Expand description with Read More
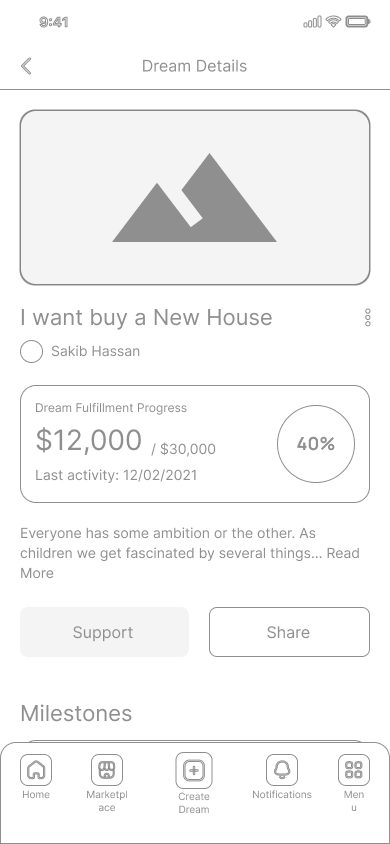The image size is (390, 844). tap(190, 563)
